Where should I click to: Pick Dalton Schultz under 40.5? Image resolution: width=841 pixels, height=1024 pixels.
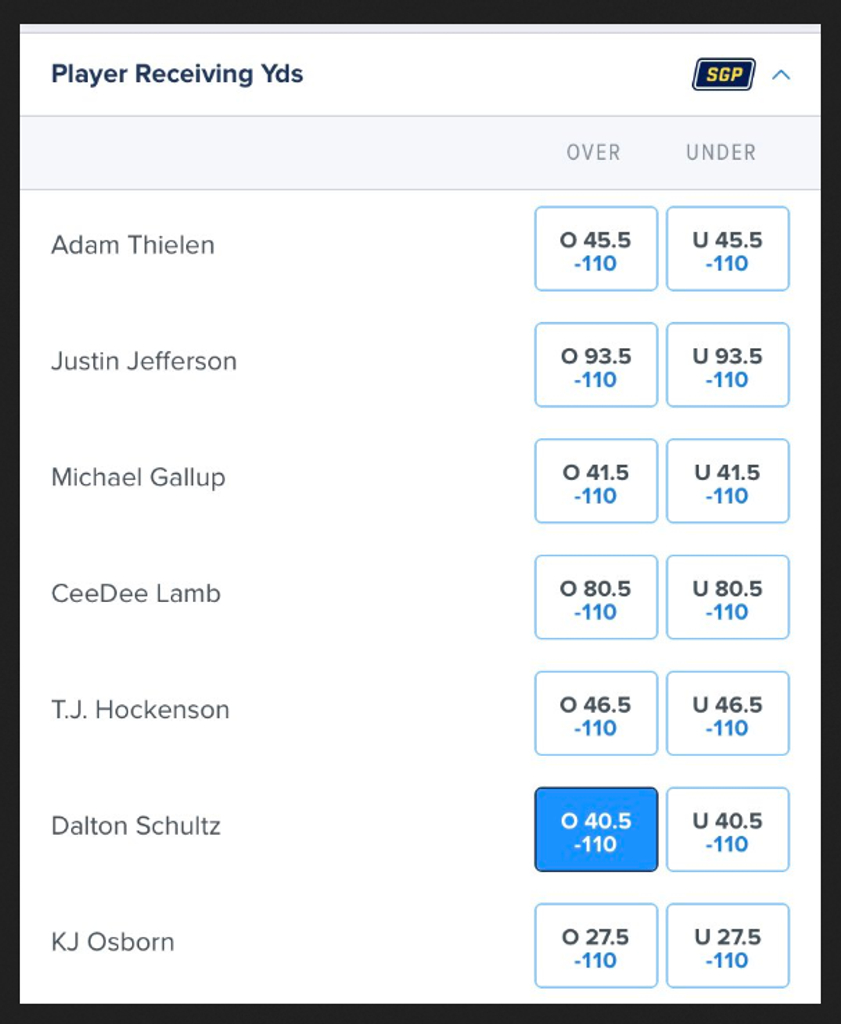[727, 830]
